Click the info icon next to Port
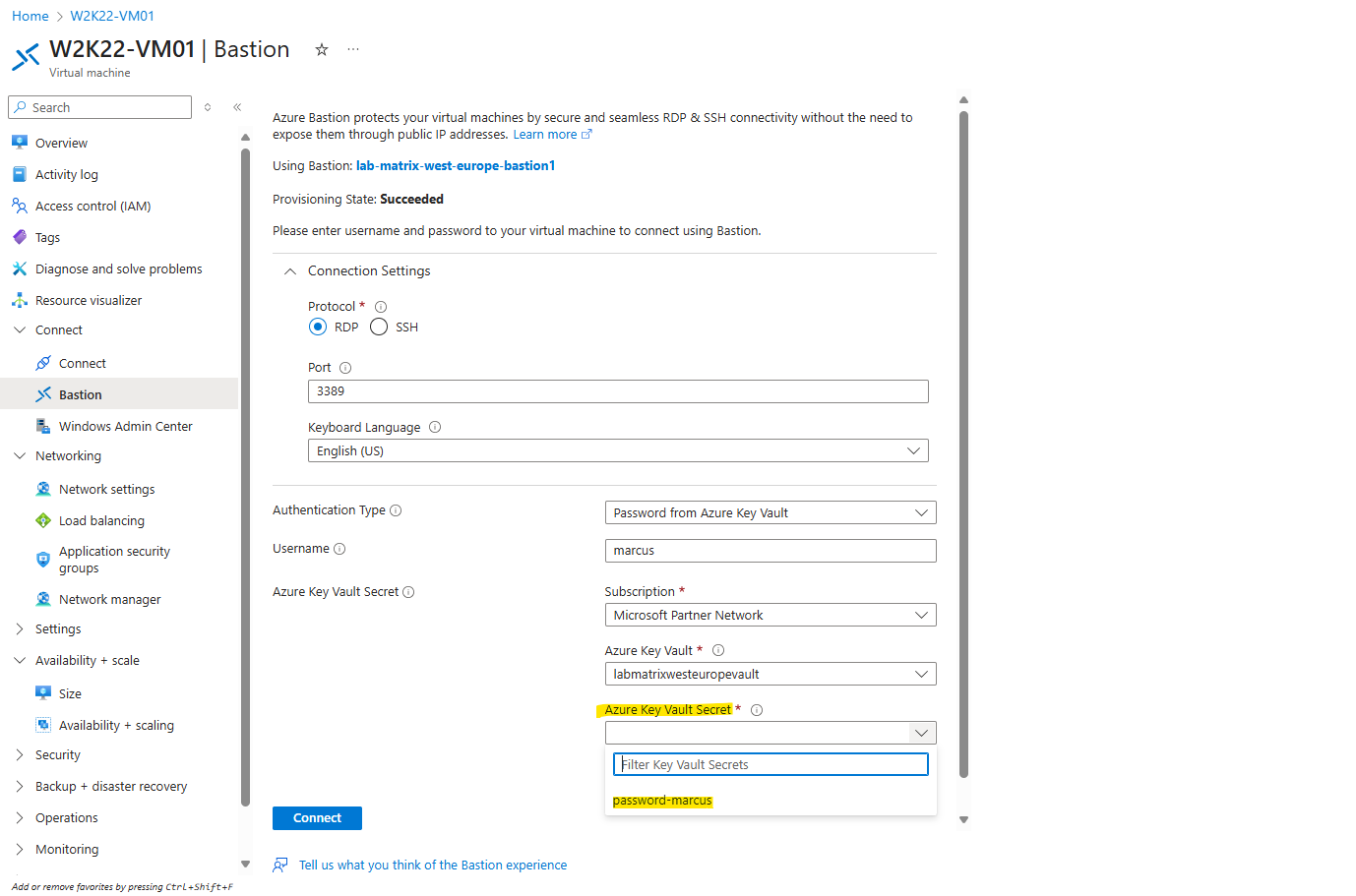Viewport: 1356px width, 896px height. 345,368
